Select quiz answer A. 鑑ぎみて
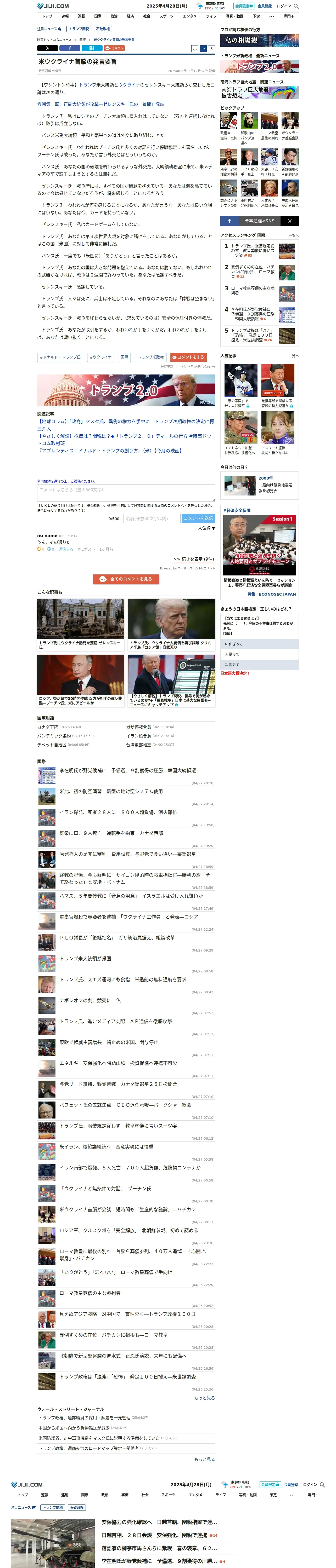The width and height of the screenshot is (336, 1568). click(x=260, y=644)
